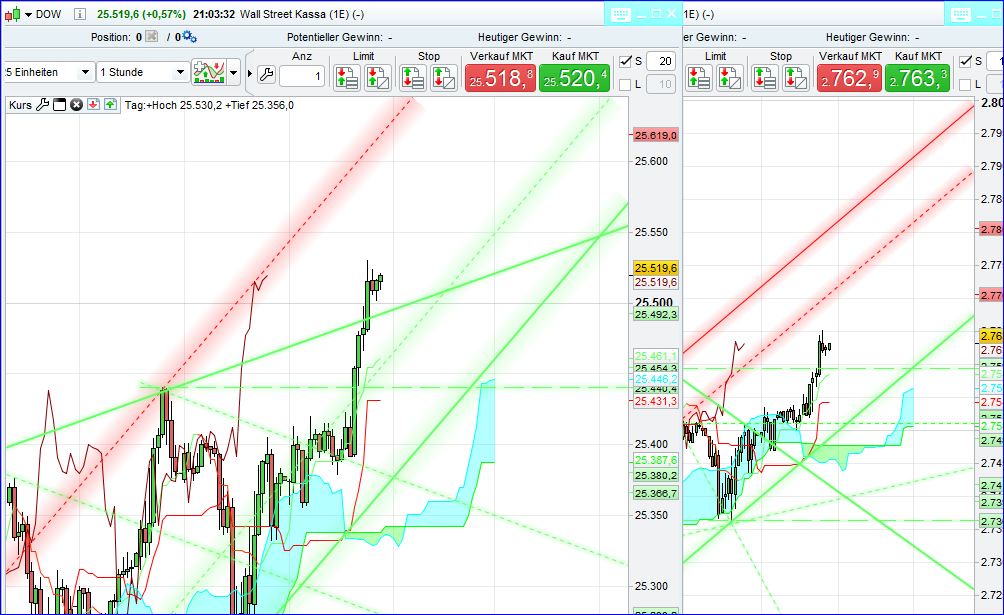Click the Kurs panel label
Screen dimensions: 1004x615
click(19, 103)
